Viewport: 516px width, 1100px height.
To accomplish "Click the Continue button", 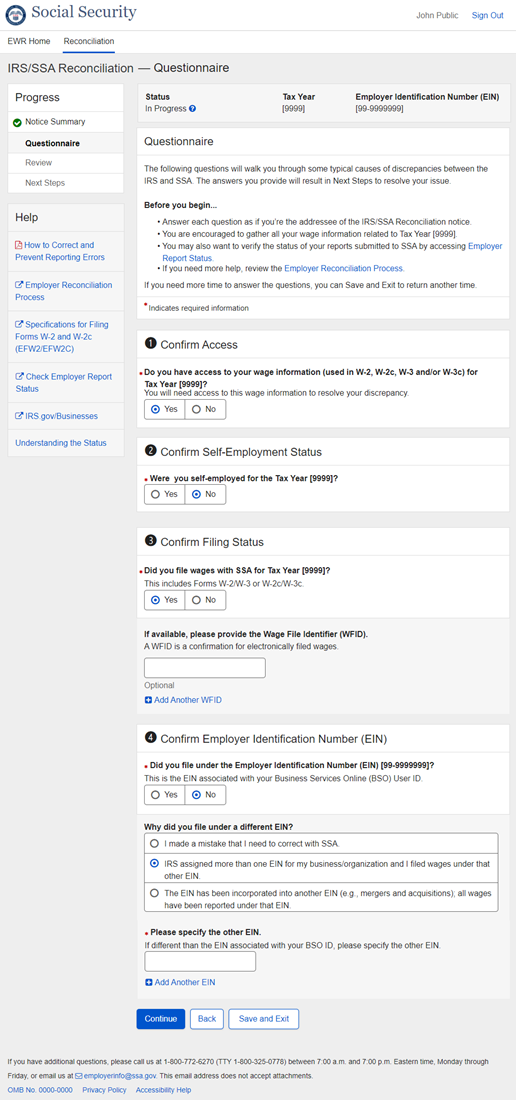I will [x=161, y=1019].
